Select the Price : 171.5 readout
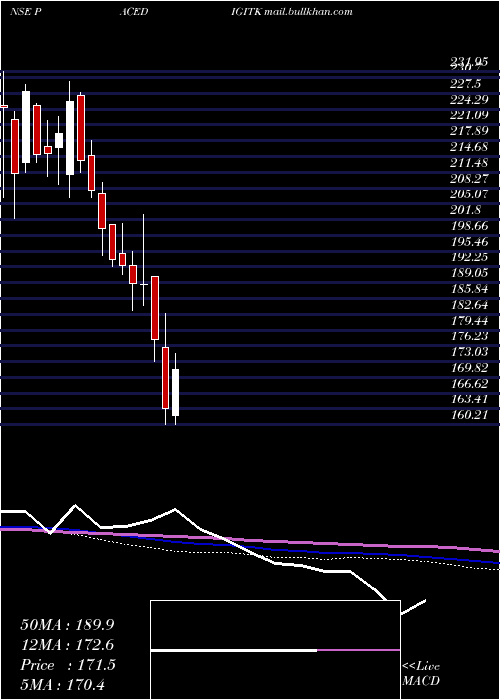 (68, 664)
